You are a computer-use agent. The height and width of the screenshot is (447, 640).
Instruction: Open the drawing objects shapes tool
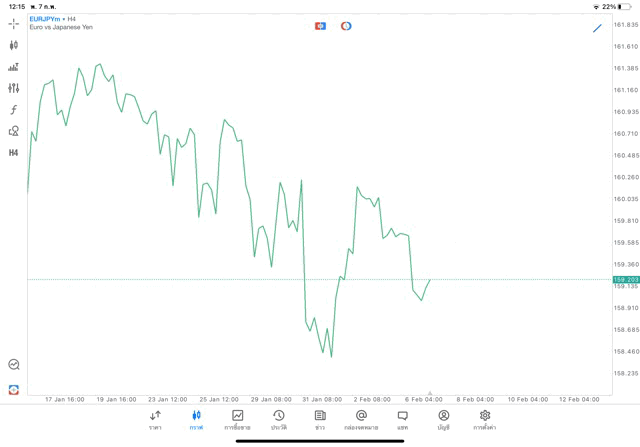(13, 131)
